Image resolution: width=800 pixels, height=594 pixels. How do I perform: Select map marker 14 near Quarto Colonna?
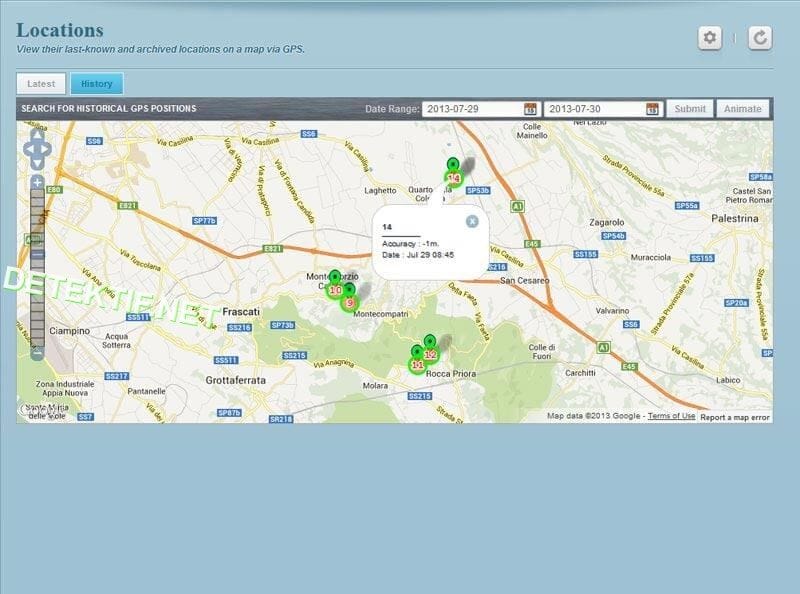click(454, 176)
